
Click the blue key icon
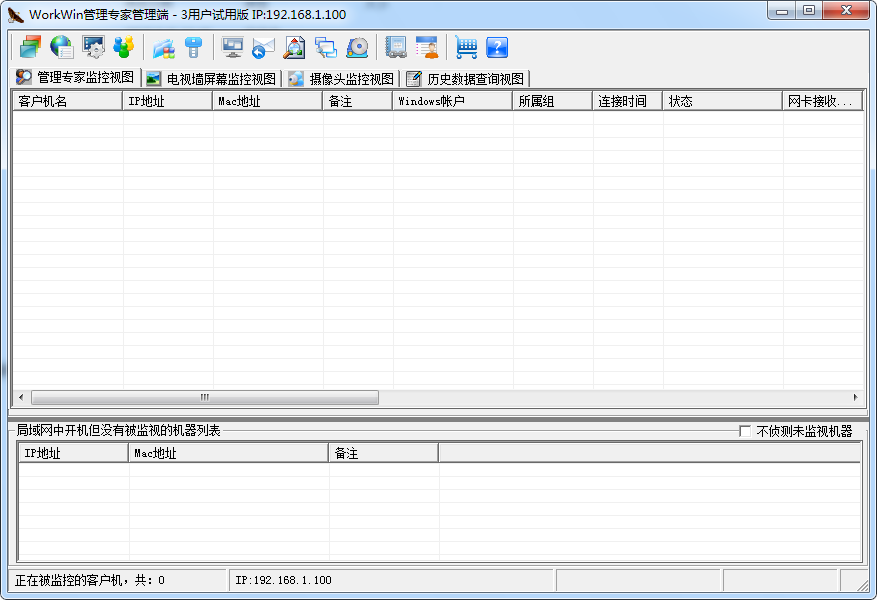194,46
